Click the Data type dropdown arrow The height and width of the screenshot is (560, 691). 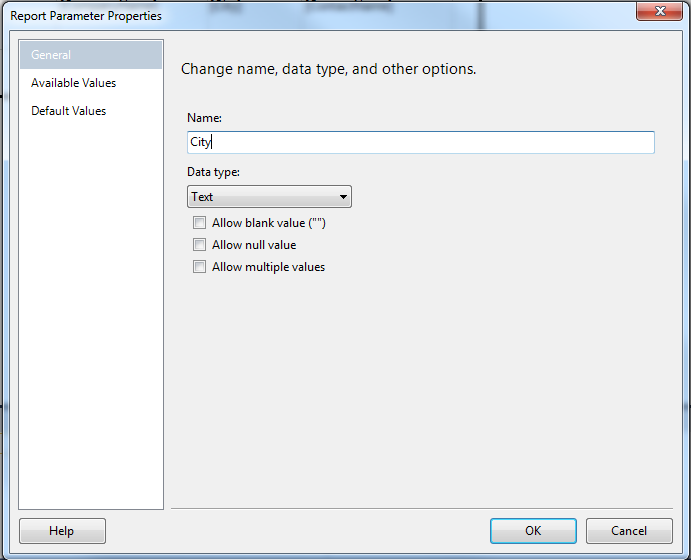point(343,197)
